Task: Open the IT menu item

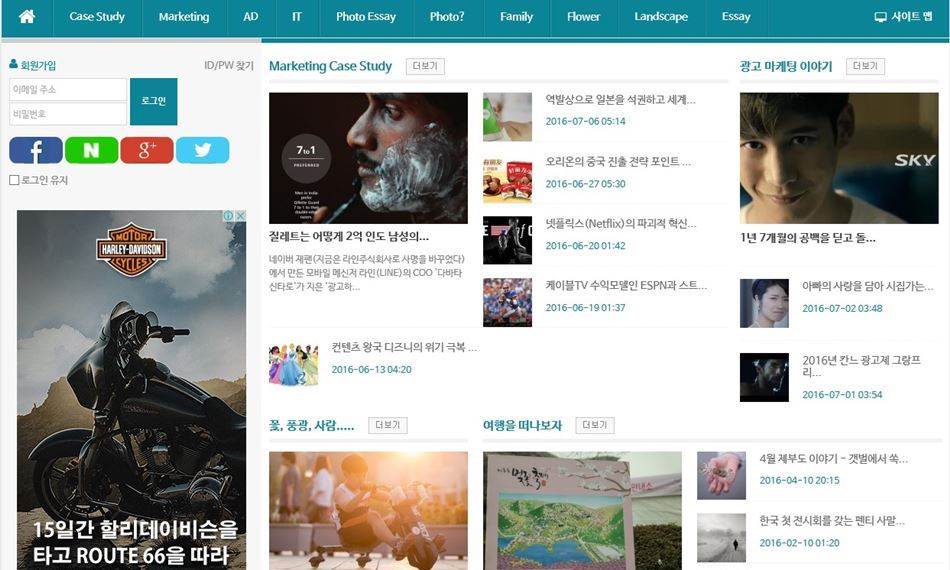Action: [x=297, y=16]
